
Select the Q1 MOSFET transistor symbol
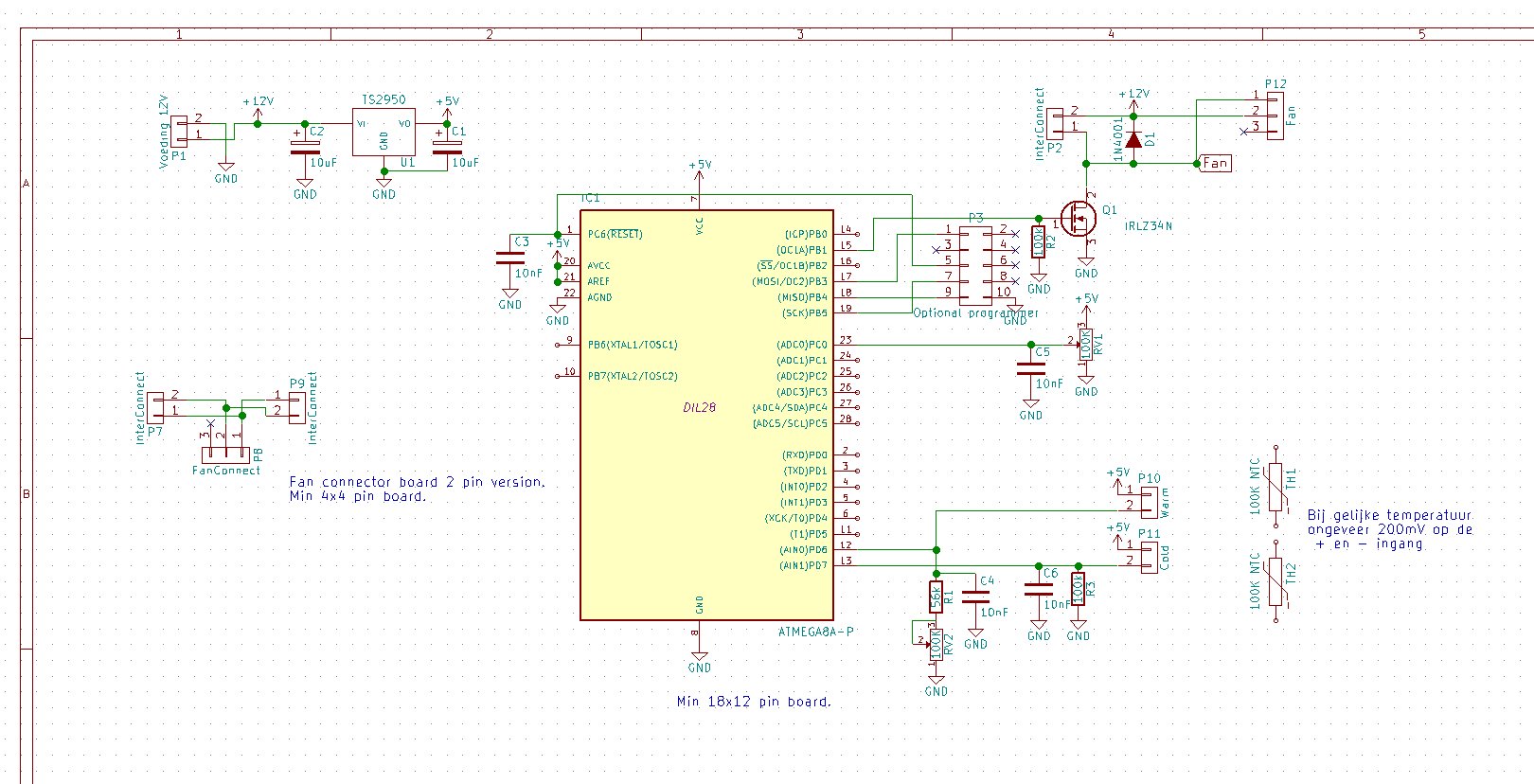point(1078,220)
